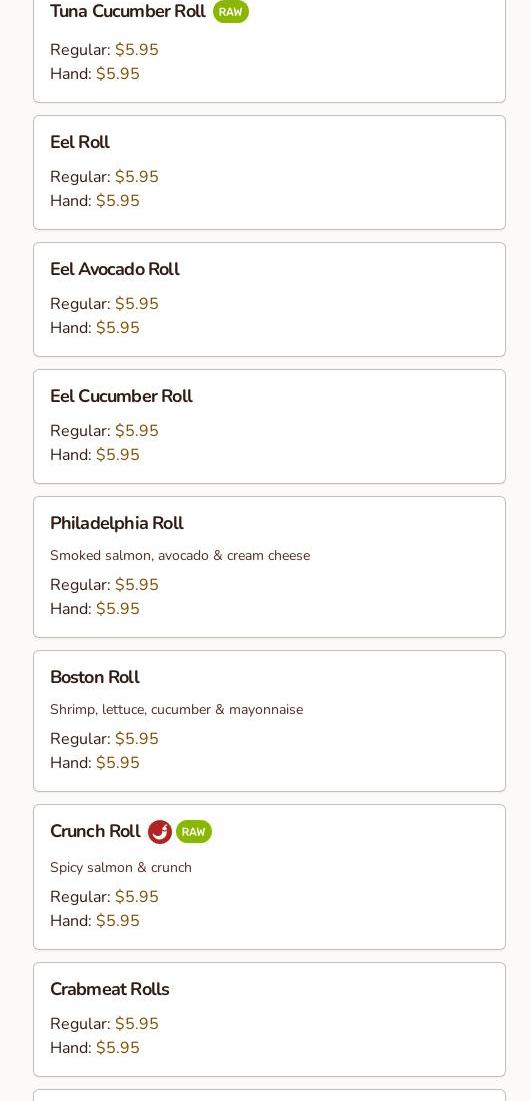Image resolution: width=530 pixels, height=1101 pixels.
Task: Click the Regular price of Eel Cucumber Roll
Action: [137, 431]
